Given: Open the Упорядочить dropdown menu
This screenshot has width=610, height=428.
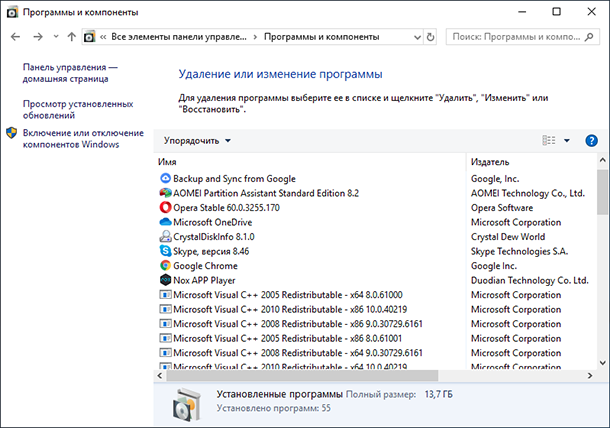Looking at the screenshot, I should tap(197, 140).
